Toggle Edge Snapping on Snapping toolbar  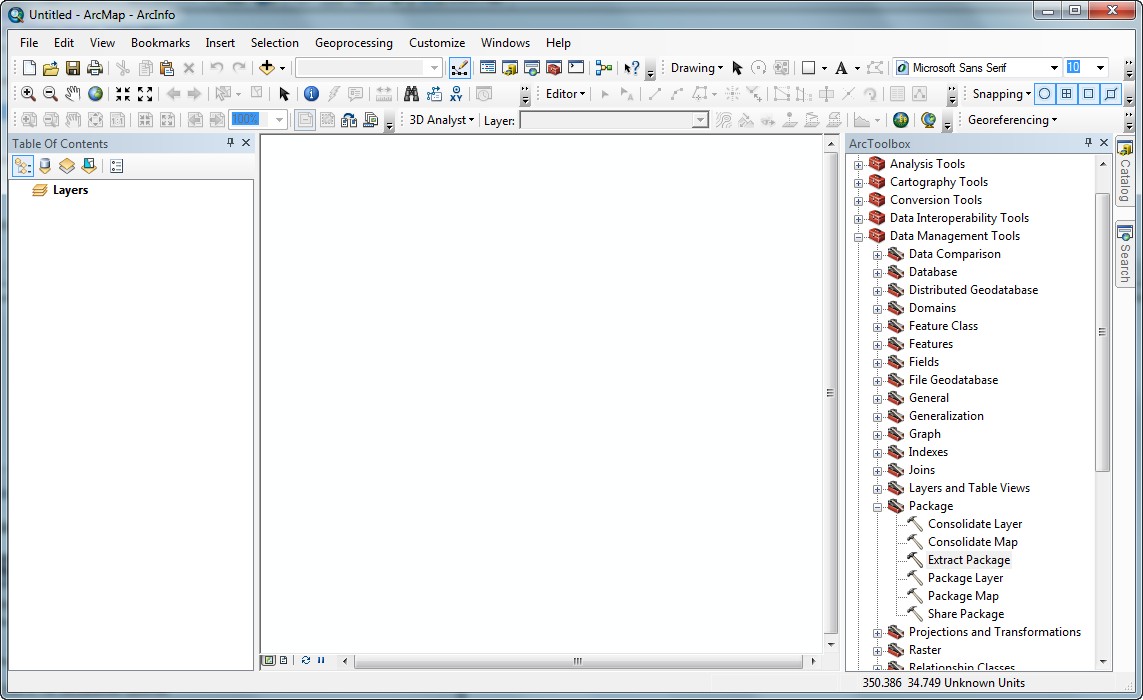(x=1112, y=94)
